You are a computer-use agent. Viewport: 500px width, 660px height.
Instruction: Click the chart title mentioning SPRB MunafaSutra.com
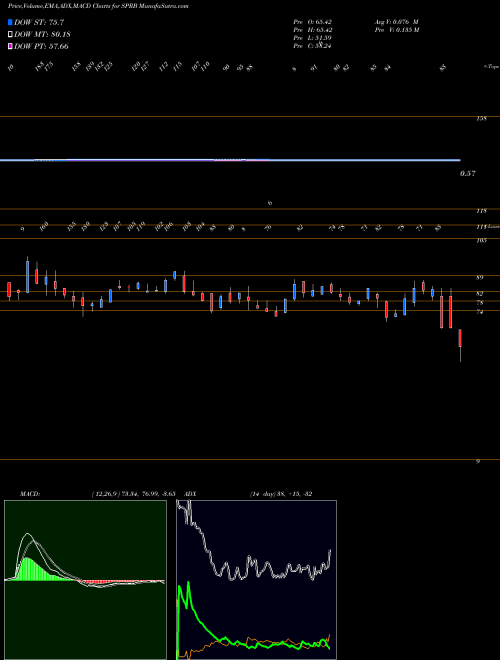[x=98, y=6]
